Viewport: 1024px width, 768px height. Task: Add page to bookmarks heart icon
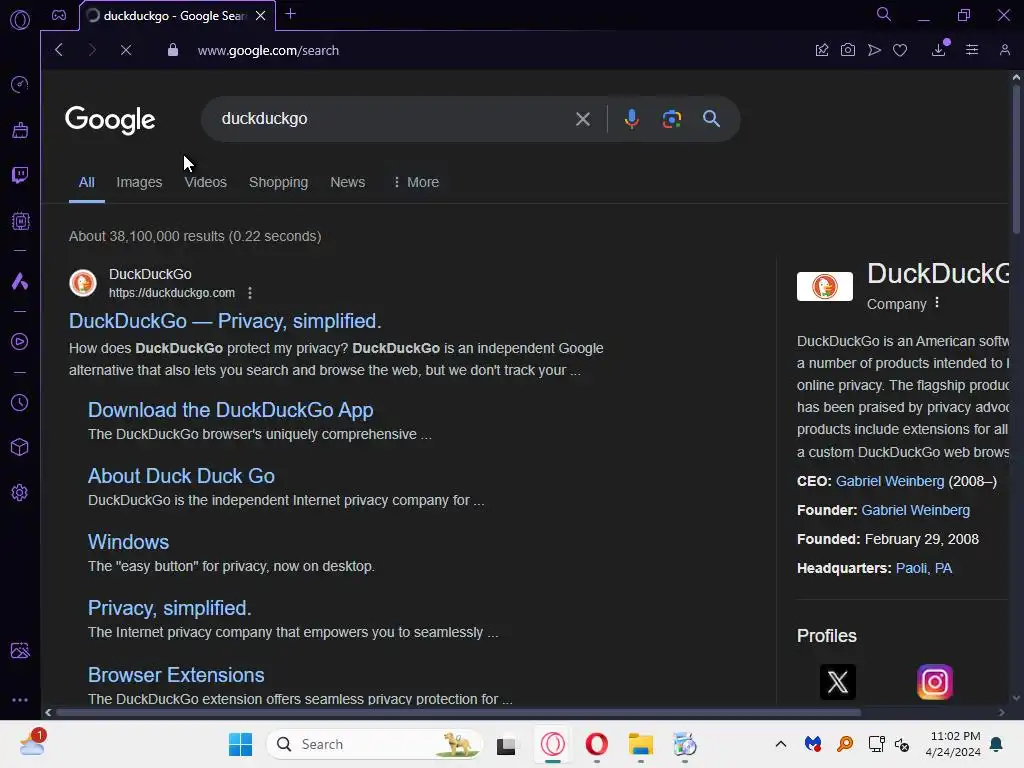900,50
